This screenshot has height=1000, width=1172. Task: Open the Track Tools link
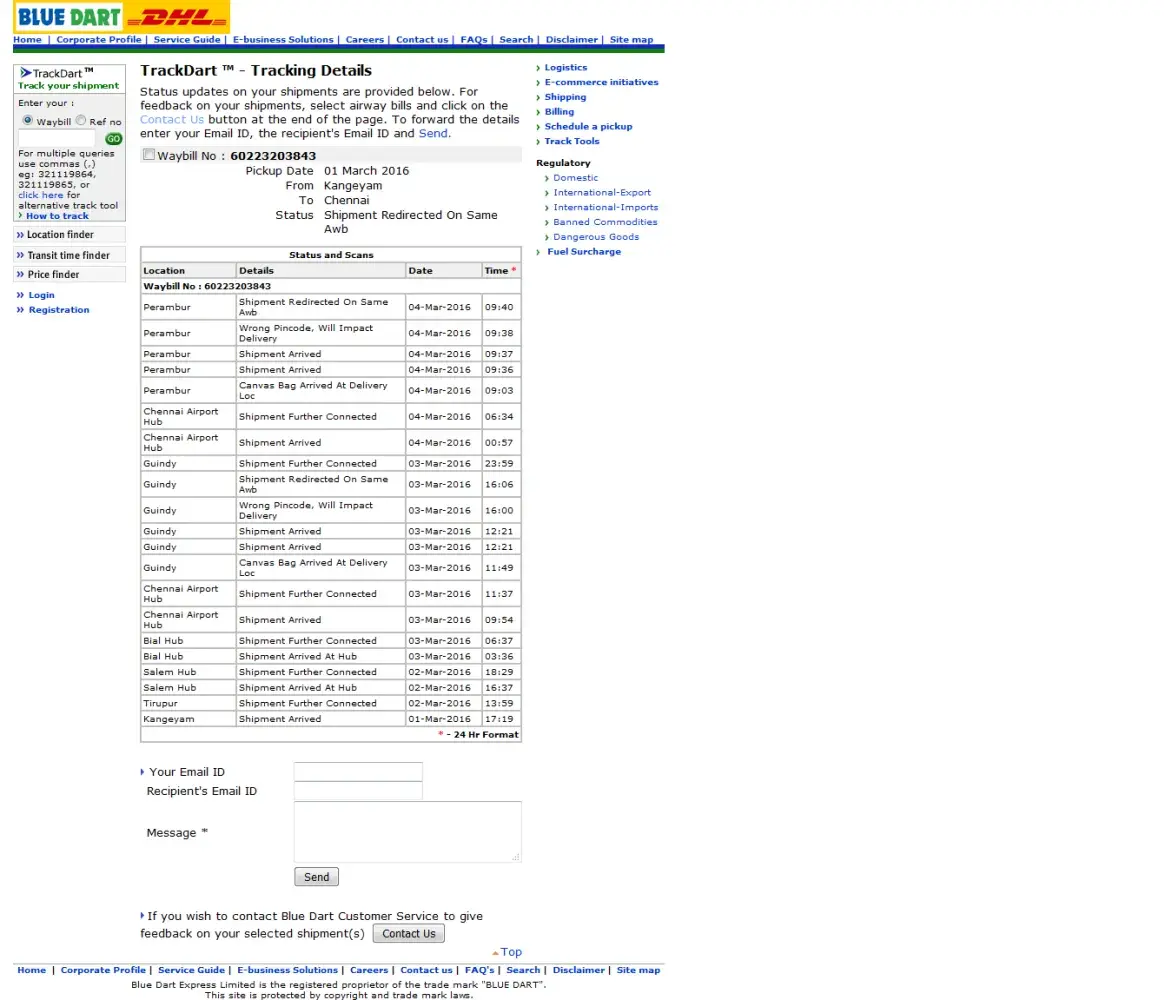[x=572, y=141]
